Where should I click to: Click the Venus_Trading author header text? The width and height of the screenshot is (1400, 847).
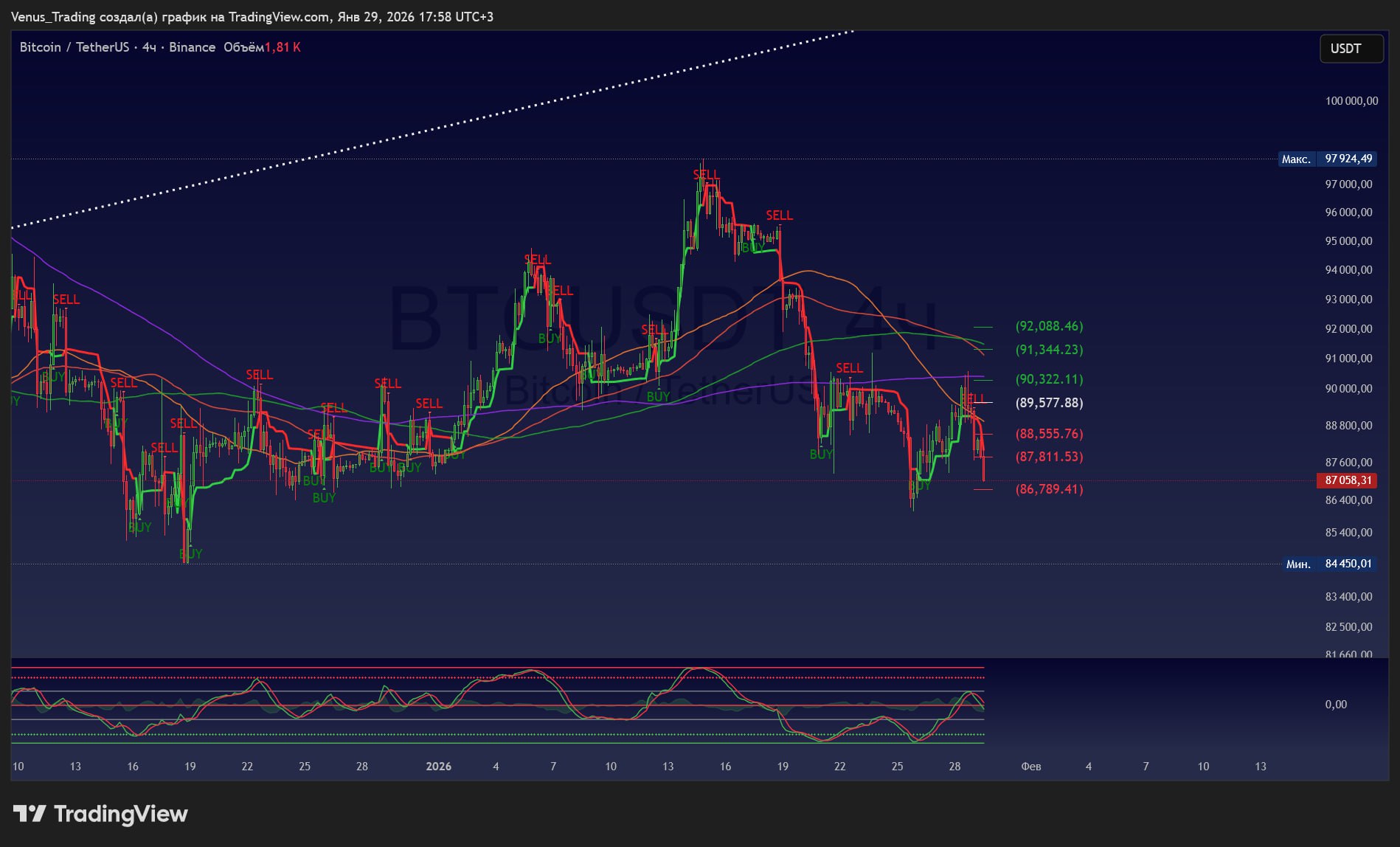[x=54, y=16]
